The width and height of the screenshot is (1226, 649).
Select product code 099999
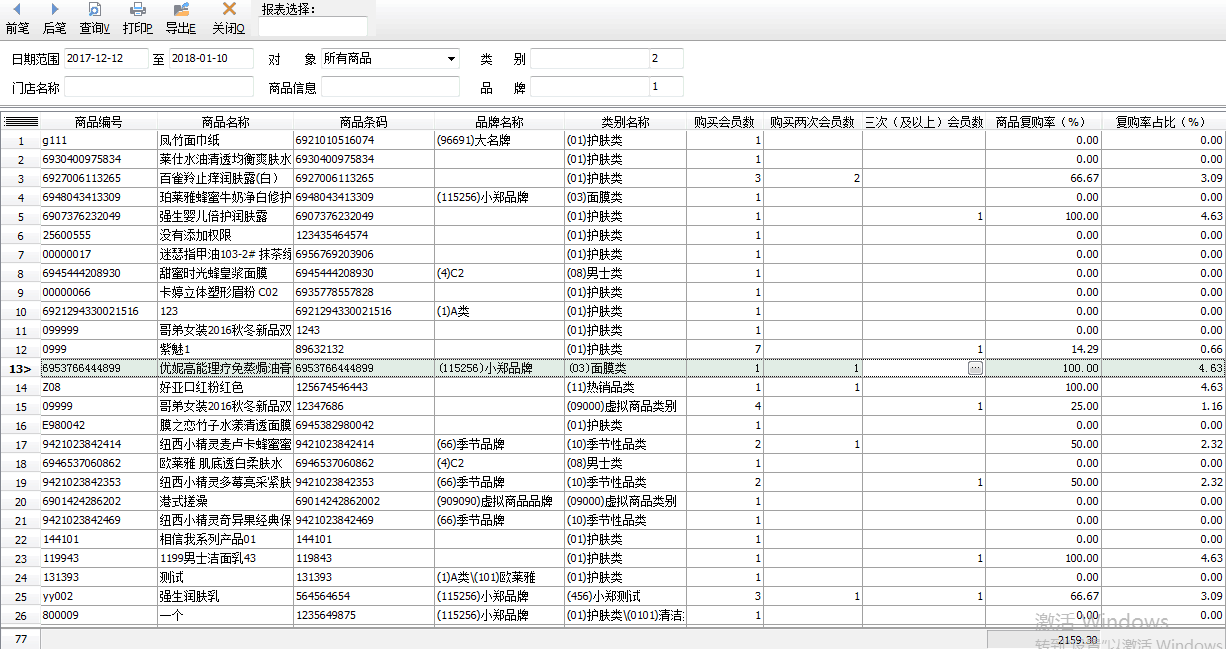tap(98, 330)
